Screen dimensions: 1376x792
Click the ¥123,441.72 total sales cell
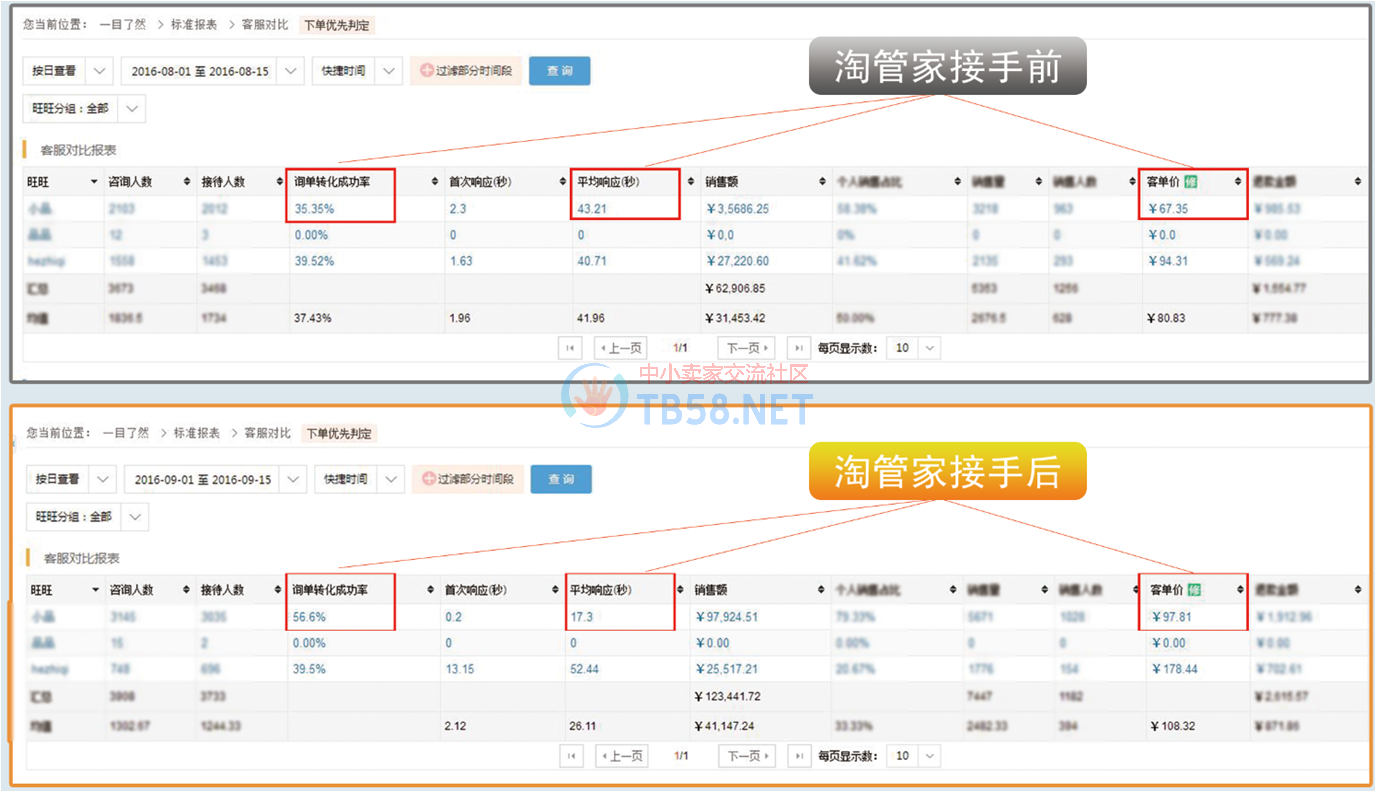click(729, 695)
